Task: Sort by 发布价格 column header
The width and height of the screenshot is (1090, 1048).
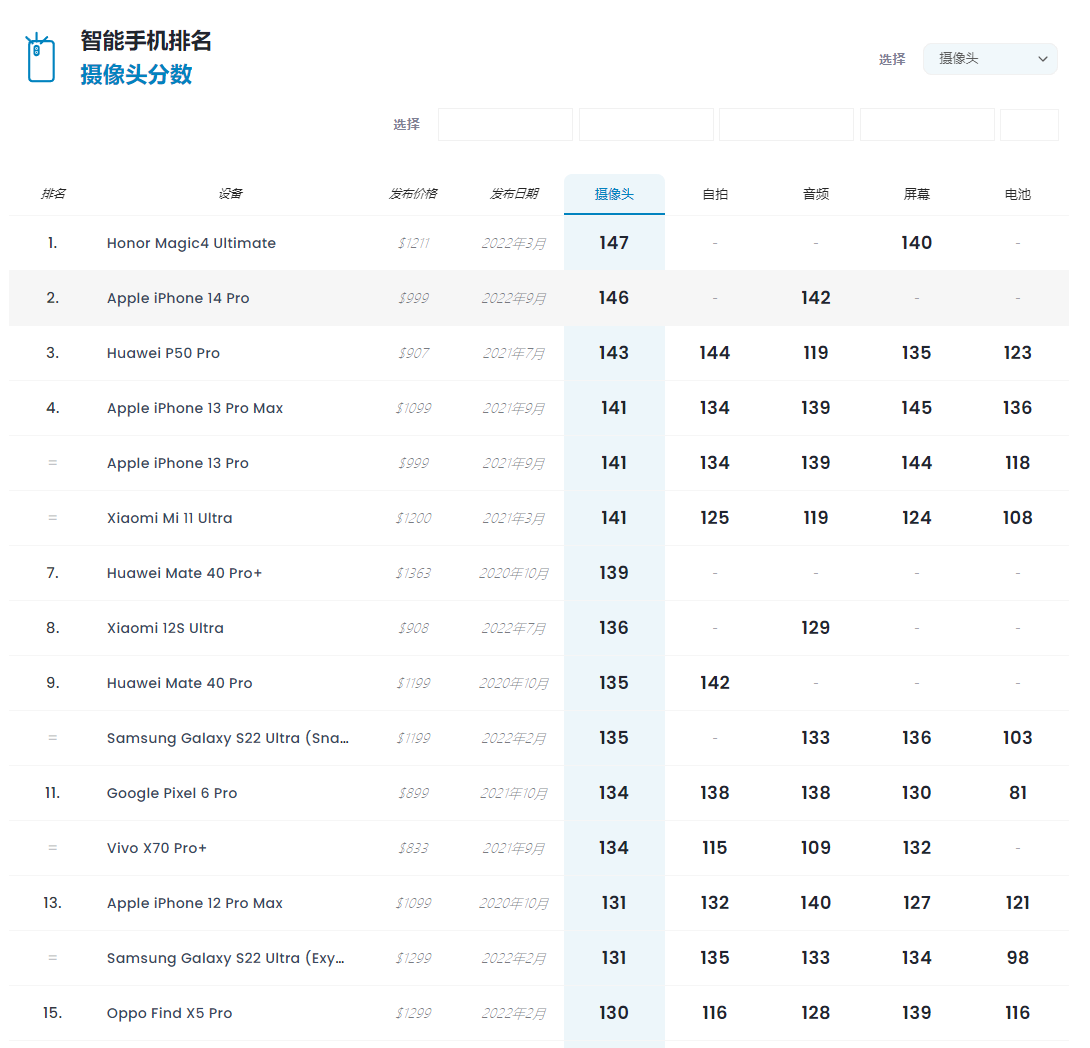Action: point(413,194)
